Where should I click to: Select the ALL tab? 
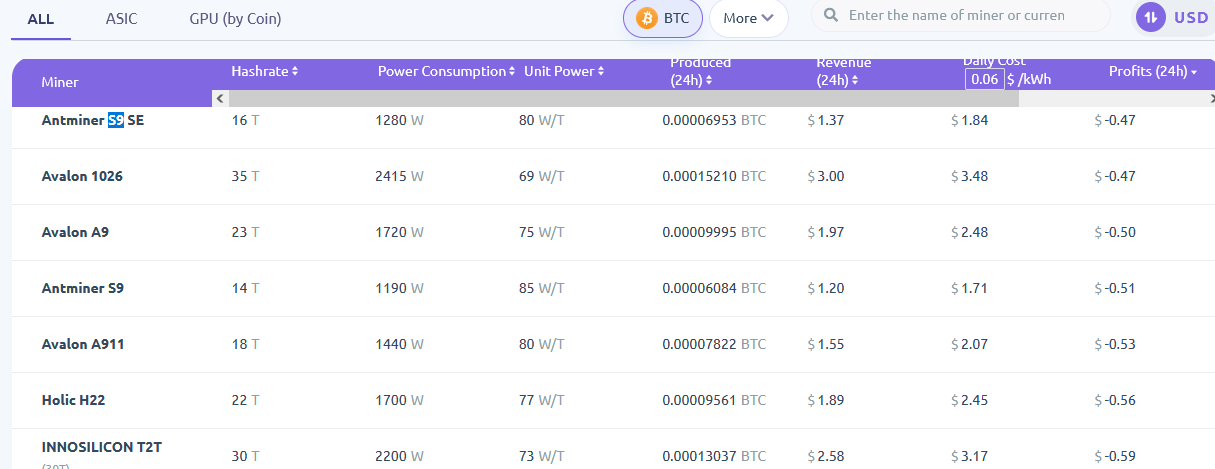click(41, 19)
